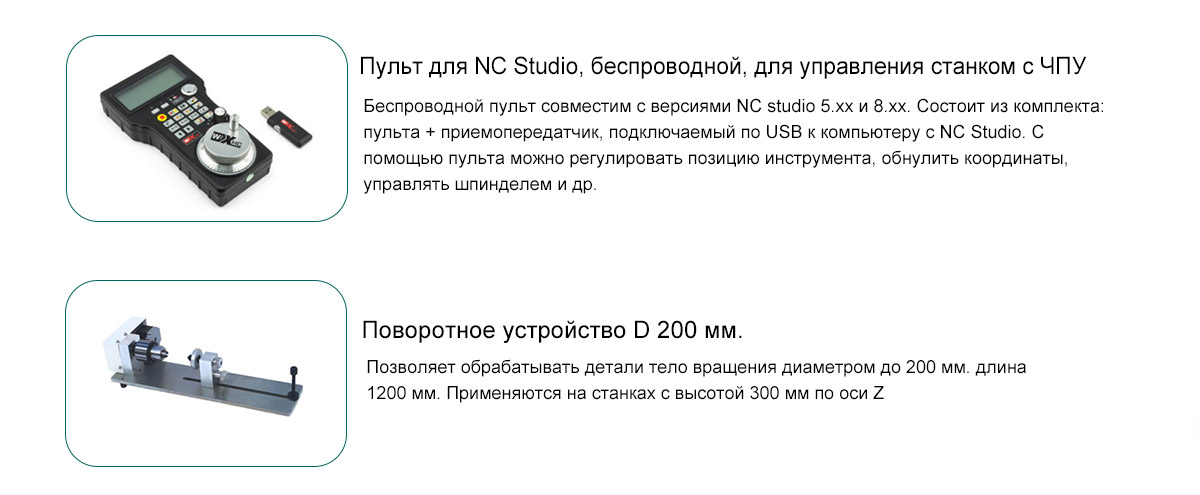Select the 'Позволяет обрабатывать детали' description line
The height and width of the screenshot is (495, 1200).
point(696,368)
